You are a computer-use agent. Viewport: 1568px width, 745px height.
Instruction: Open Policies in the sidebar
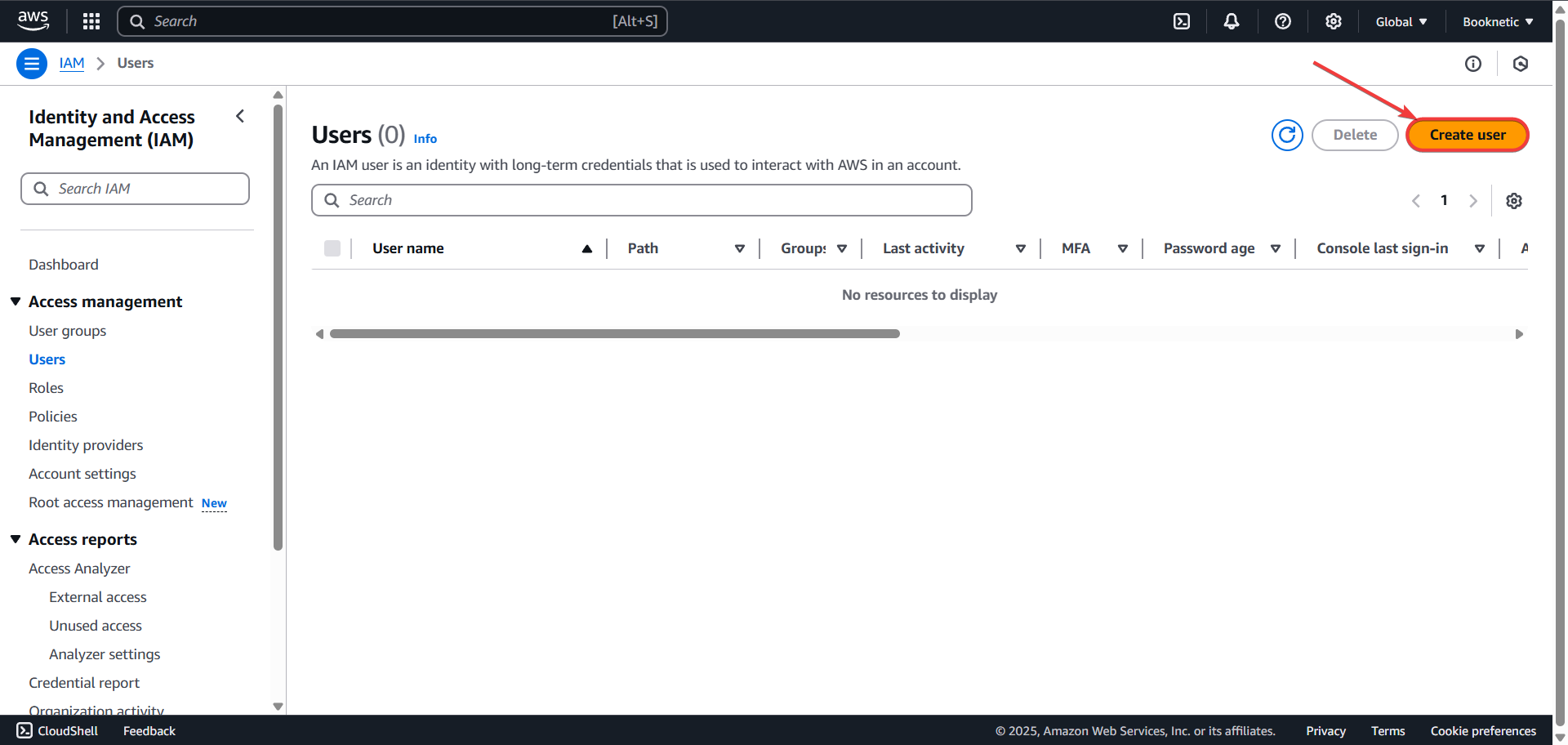(x=53, y=417)
